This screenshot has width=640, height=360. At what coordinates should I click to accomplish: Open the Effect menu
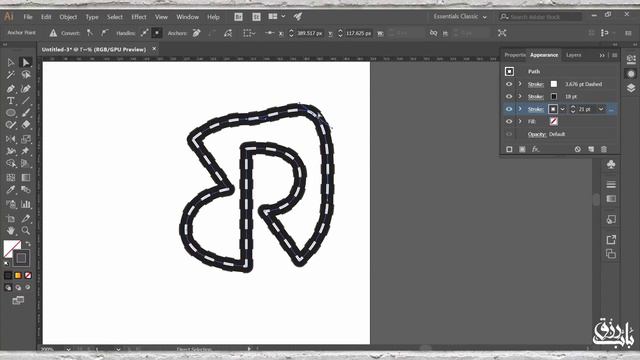[x=139, y=17]
